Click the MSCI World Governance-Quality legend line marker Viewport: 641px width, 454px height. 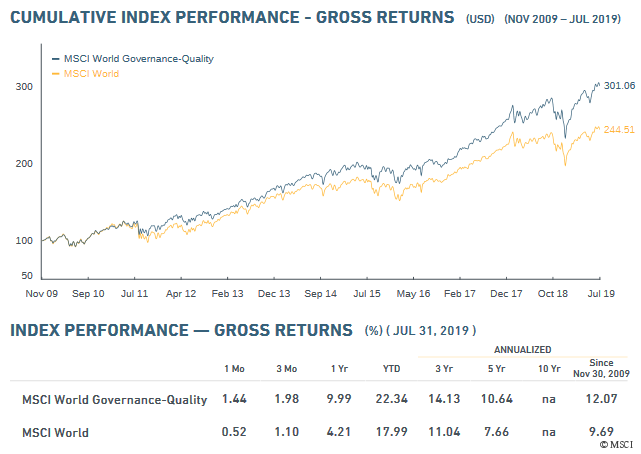click(54, 59)
